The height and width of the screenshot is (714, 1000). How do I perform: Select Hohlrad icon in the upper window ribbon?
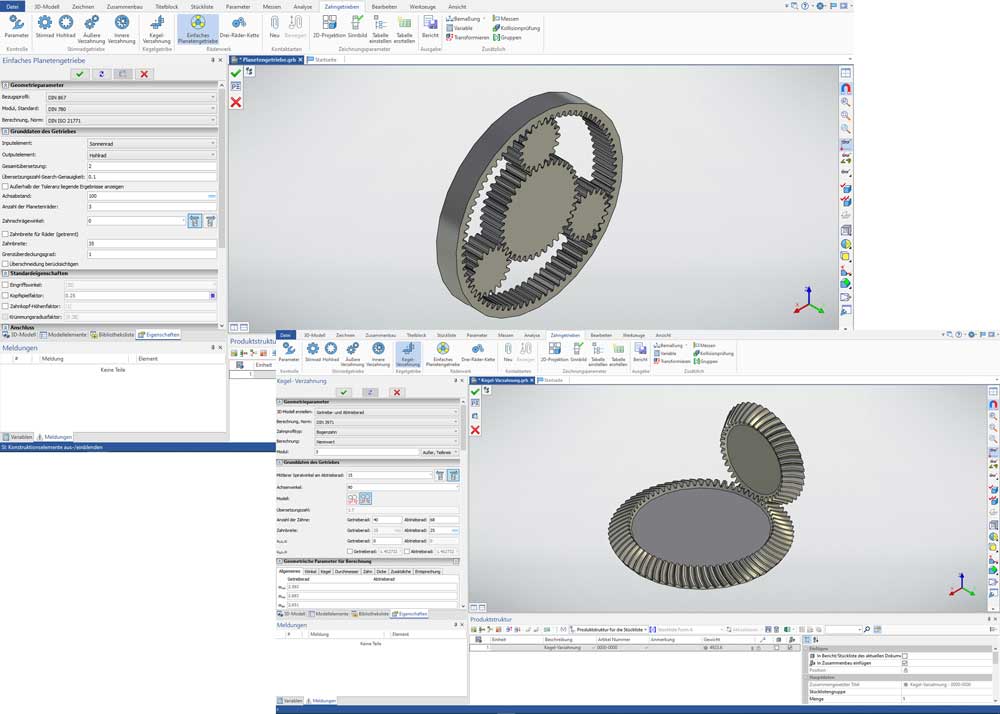coord(66,27)
